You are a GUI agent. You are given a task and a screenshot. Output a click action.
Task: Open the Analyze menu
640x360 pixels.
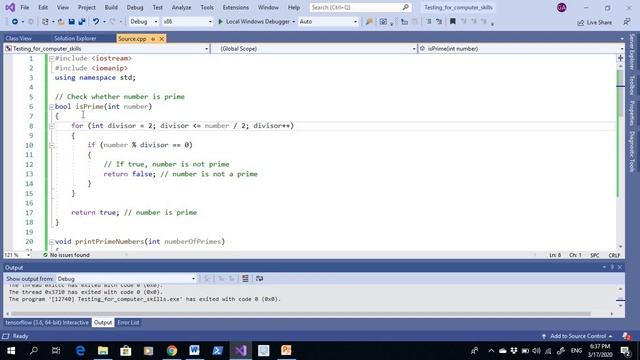click(181, 7)
